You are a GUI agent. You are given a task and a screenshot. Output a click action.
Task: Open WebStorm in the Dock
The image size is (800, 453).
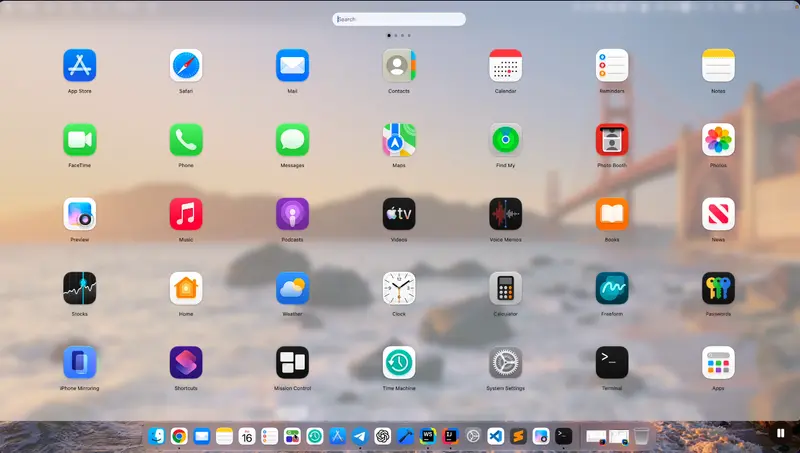[428, 436]
